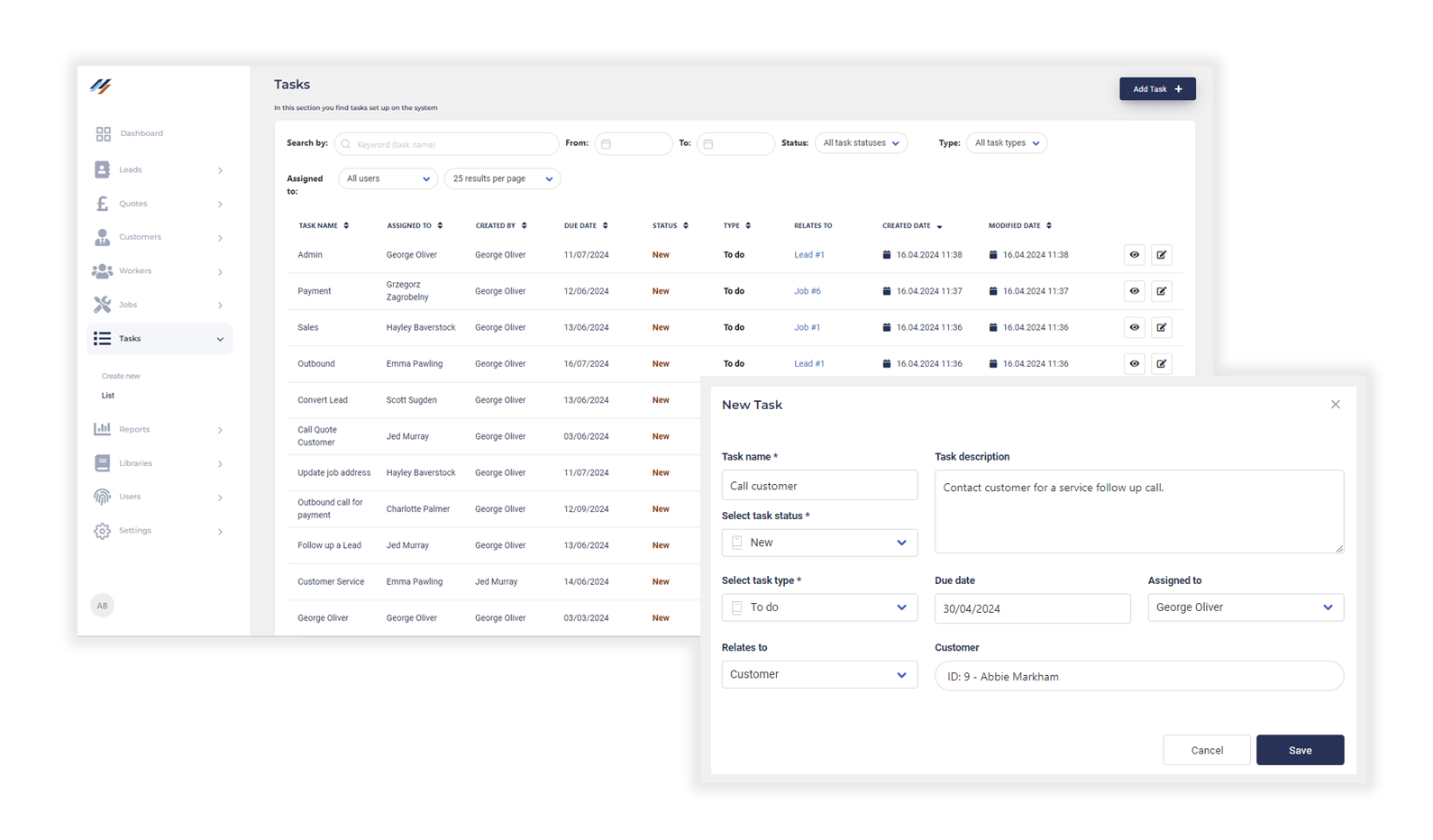
Task: Open the Dashboard grid icon
Action: (103, 133)
